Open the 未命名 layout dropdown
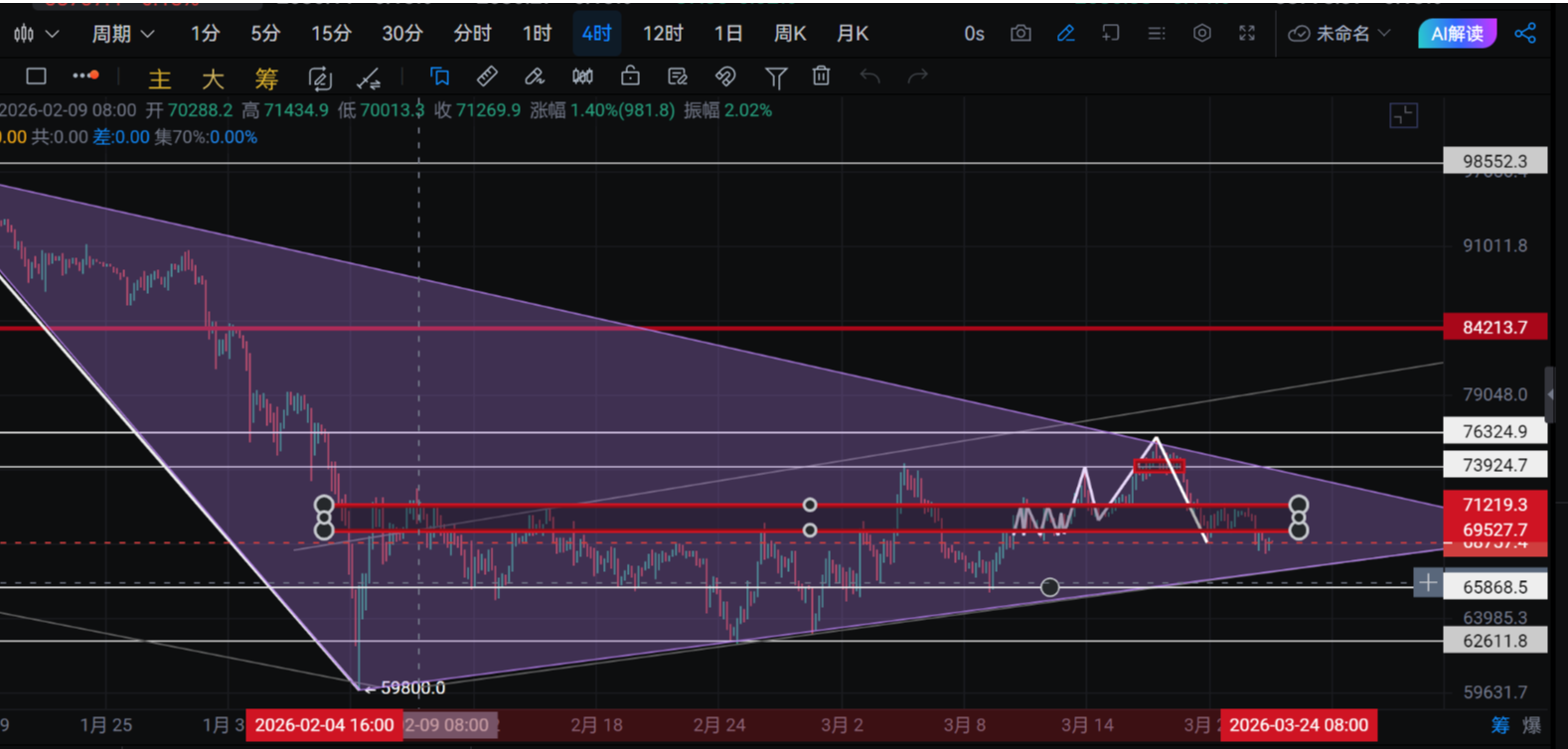Screen dimensions: 1568x749 (x=1339, y=34)
